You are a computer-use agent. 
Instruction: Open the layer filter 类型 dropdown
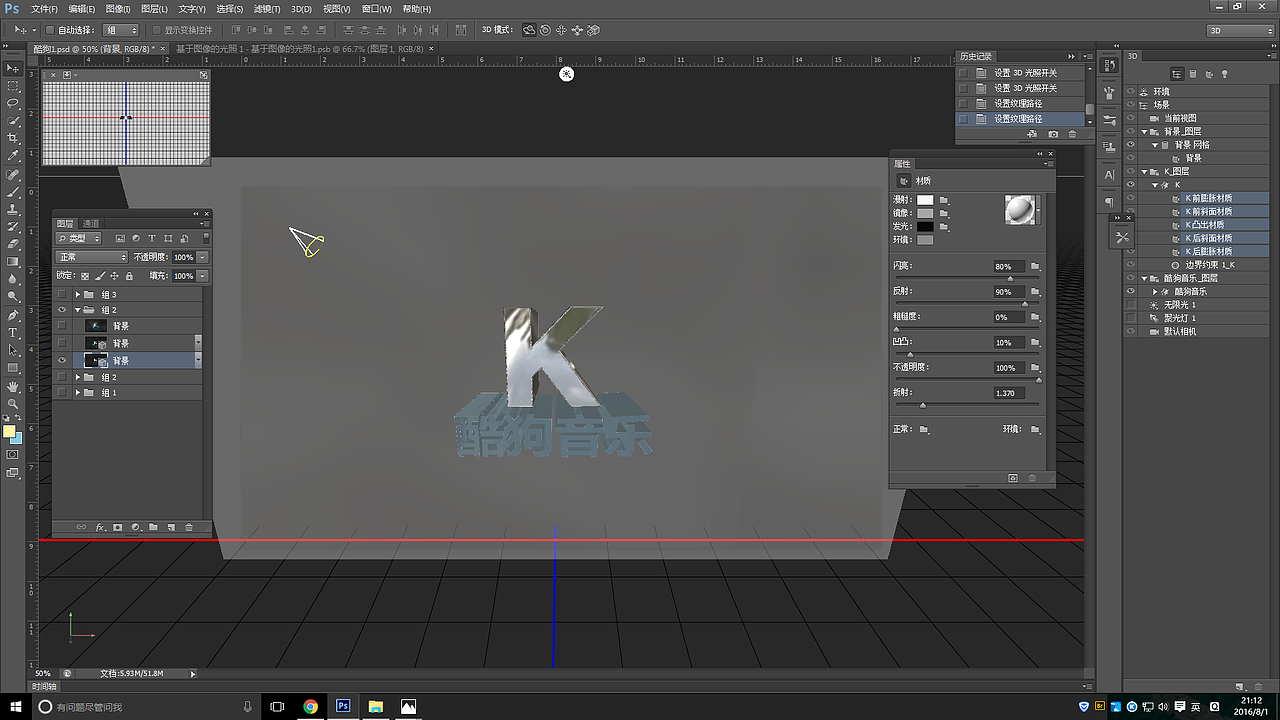pyautogui.click(x=79, y=238)
